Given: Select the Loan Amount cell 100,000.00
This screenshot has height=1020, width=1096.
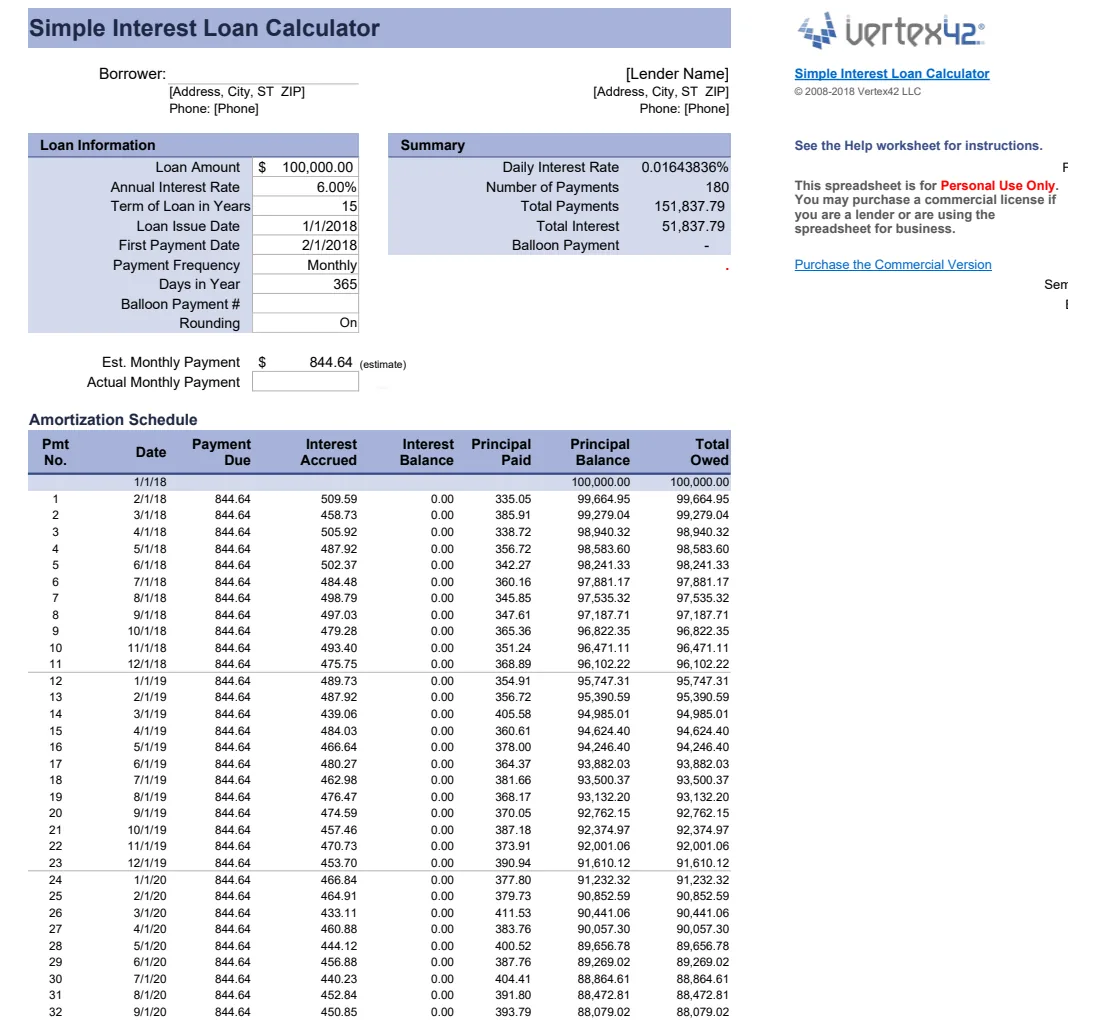Looking at the screenshot, I should [305, 167].
